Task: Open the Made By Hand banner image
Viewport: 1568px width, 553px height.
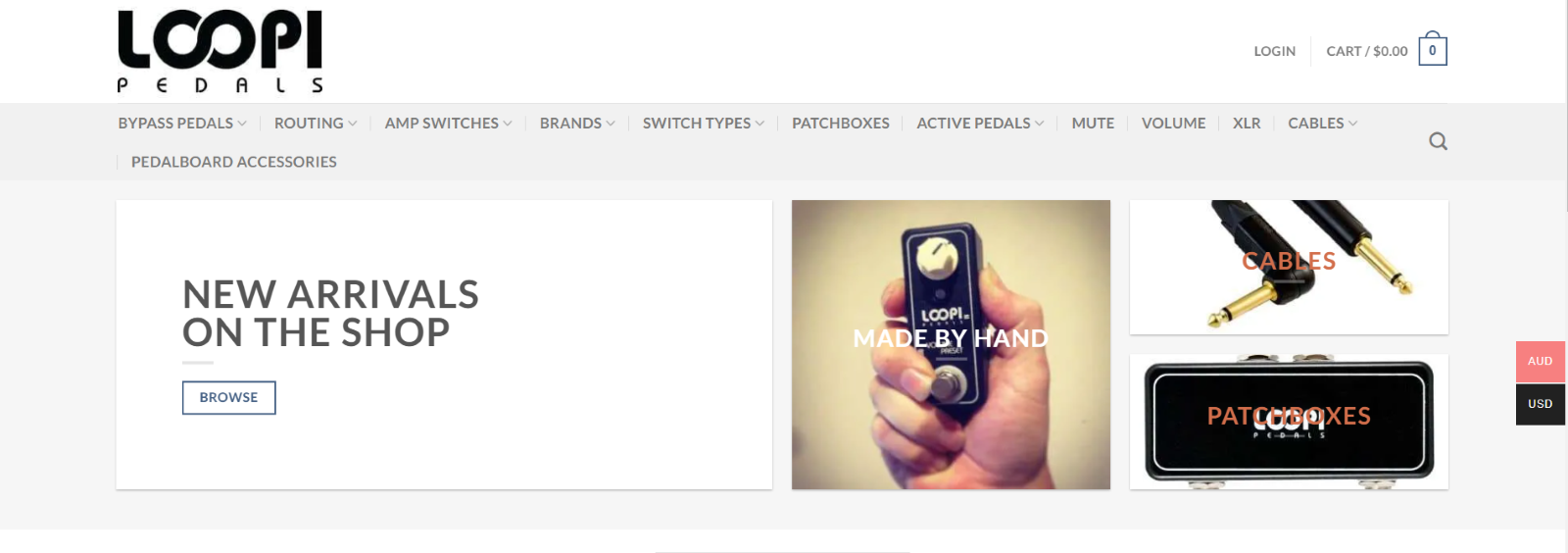Action: (x=951, y=345)
